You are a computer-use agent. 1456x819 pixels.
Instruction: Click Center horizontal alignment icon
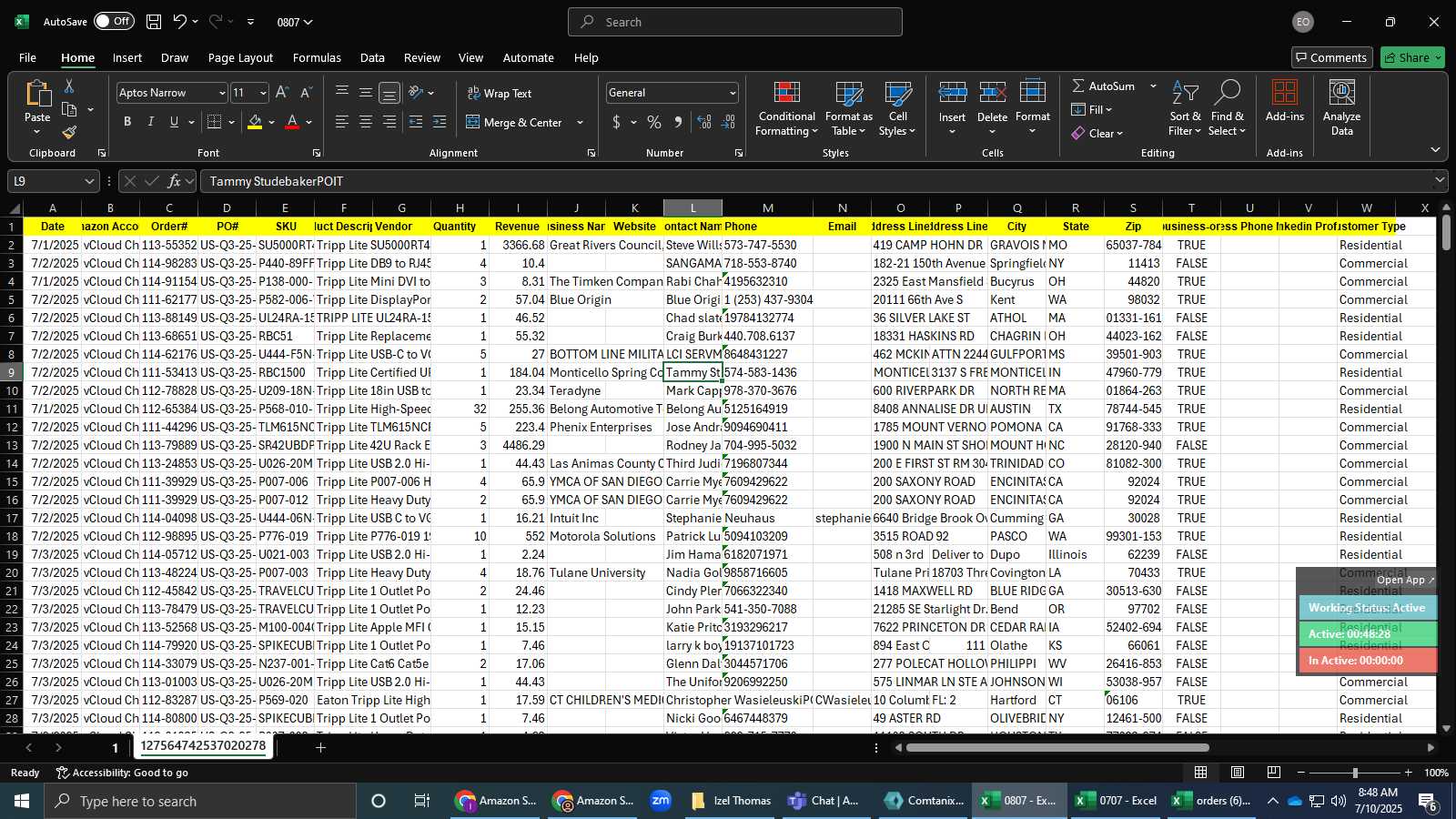pos(366,122)
